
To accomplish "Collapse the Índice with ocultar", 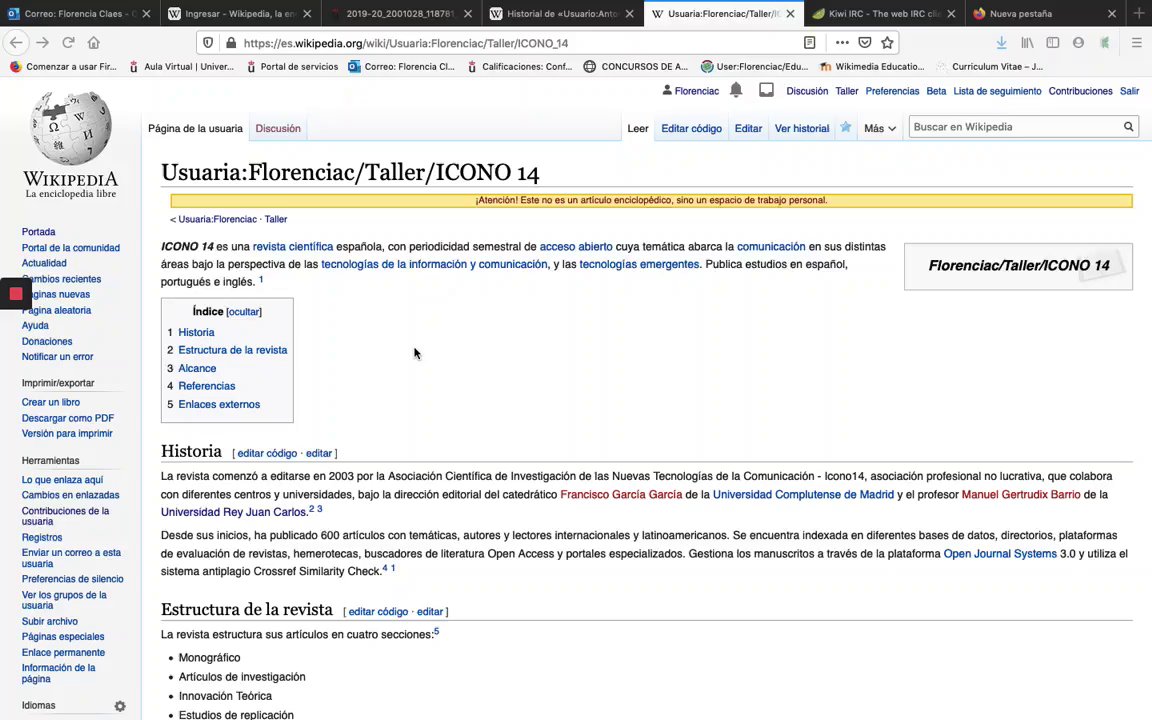I will point(244,312).
